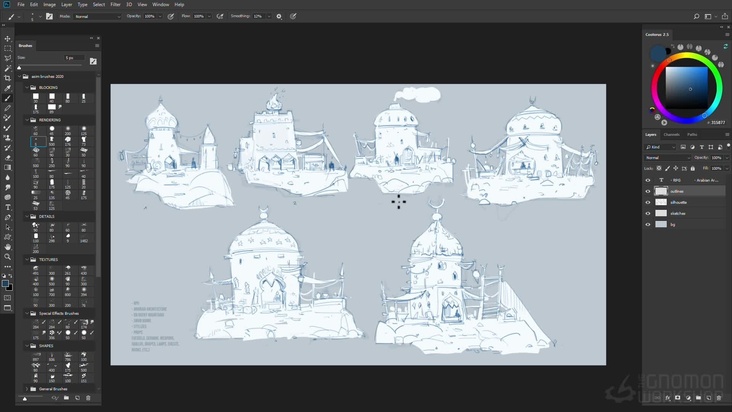Select the Magic Wand tool
The height and width of the screenshot is (412, 732).
coord(7,69)
